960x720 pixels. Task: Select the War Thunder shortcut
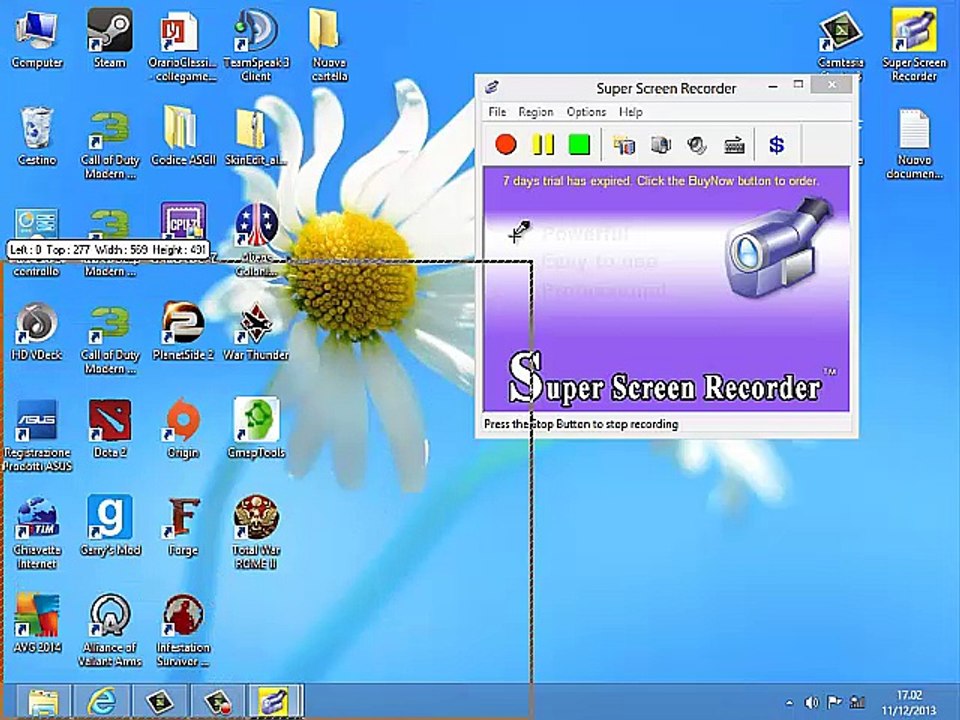click(x=256, y=332)
